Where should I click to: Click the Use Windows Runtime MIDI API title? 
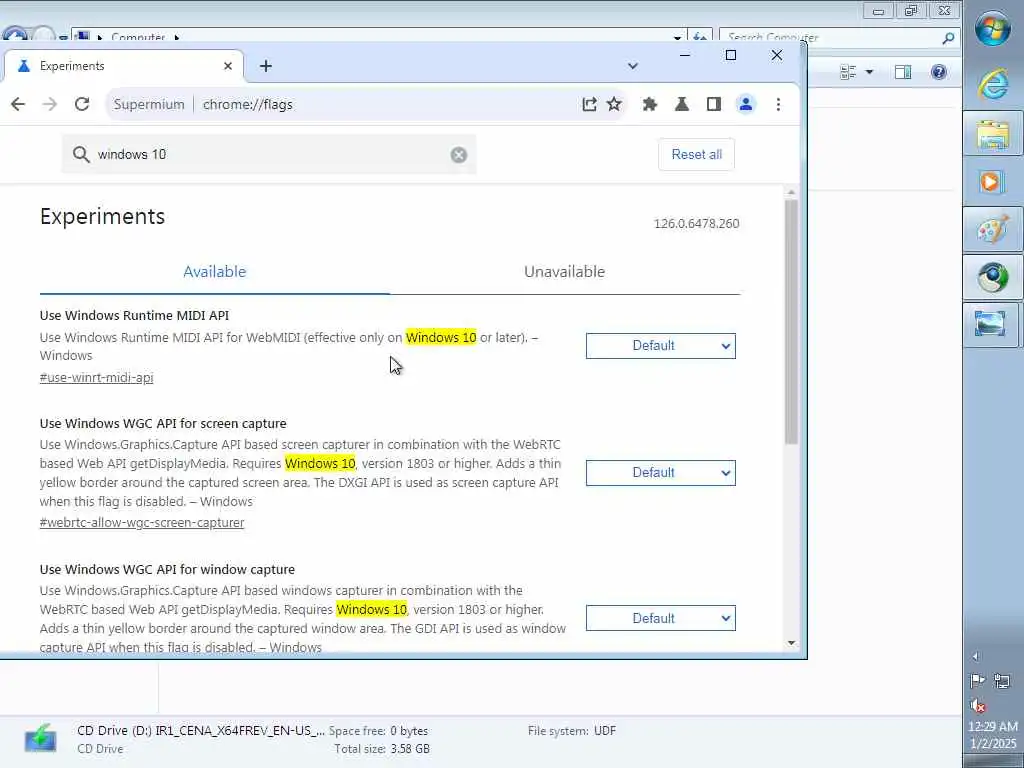[x=135, y=315]
